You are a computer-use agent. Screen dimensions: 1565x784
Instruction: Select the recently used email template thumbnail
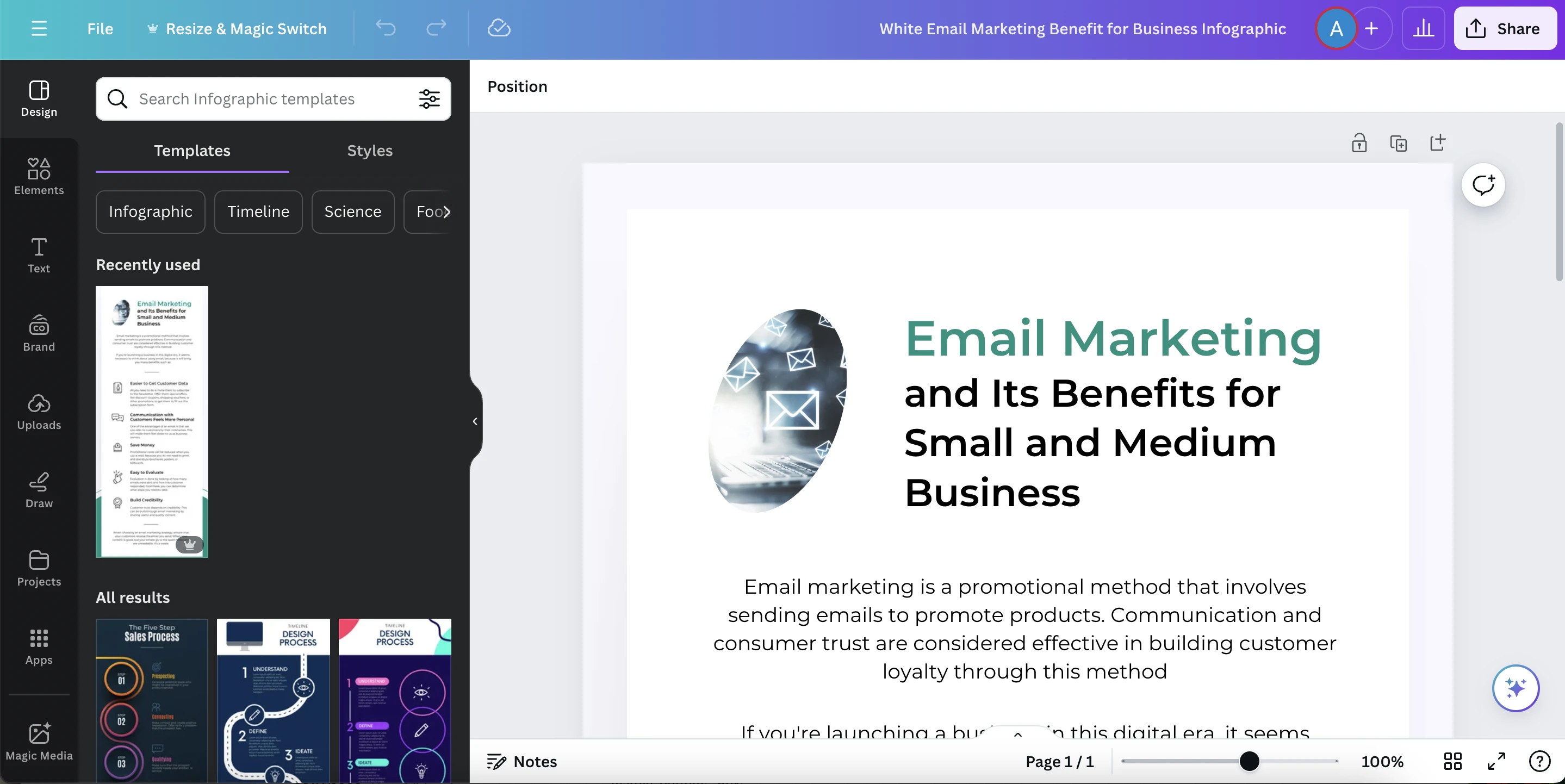click(x=151, y=421)
